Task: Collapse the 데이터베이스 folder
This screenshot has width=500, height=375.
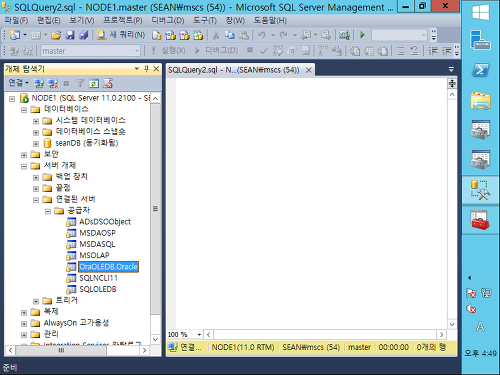Action: click(x=24, y=110)
